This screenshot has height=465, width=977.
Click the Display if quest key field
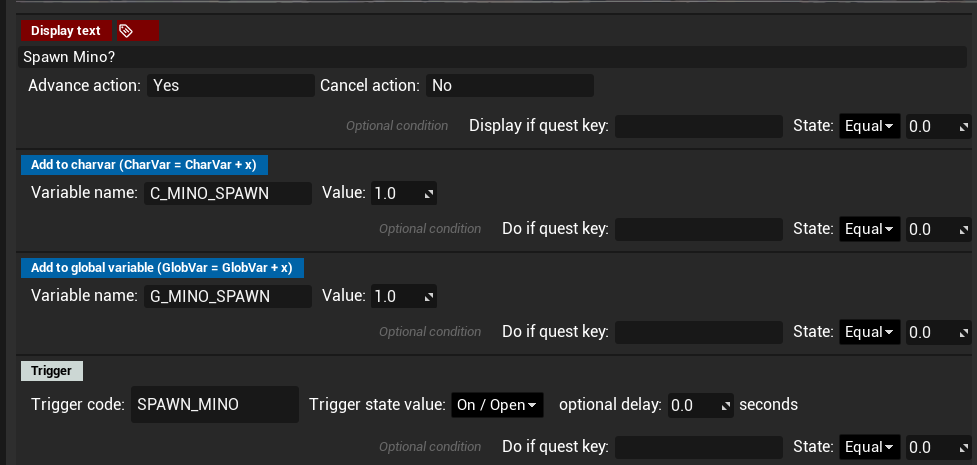[698, 126]
